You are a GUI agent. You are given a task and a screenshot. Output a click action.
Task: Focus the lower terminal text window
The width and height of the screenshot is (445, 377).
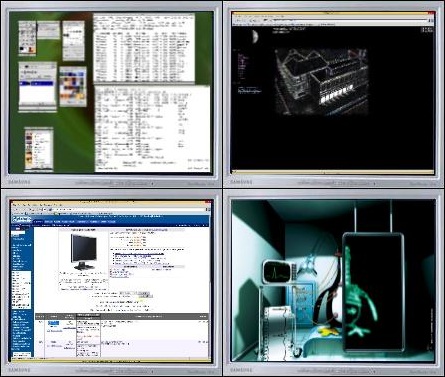(x=152, y=129)
